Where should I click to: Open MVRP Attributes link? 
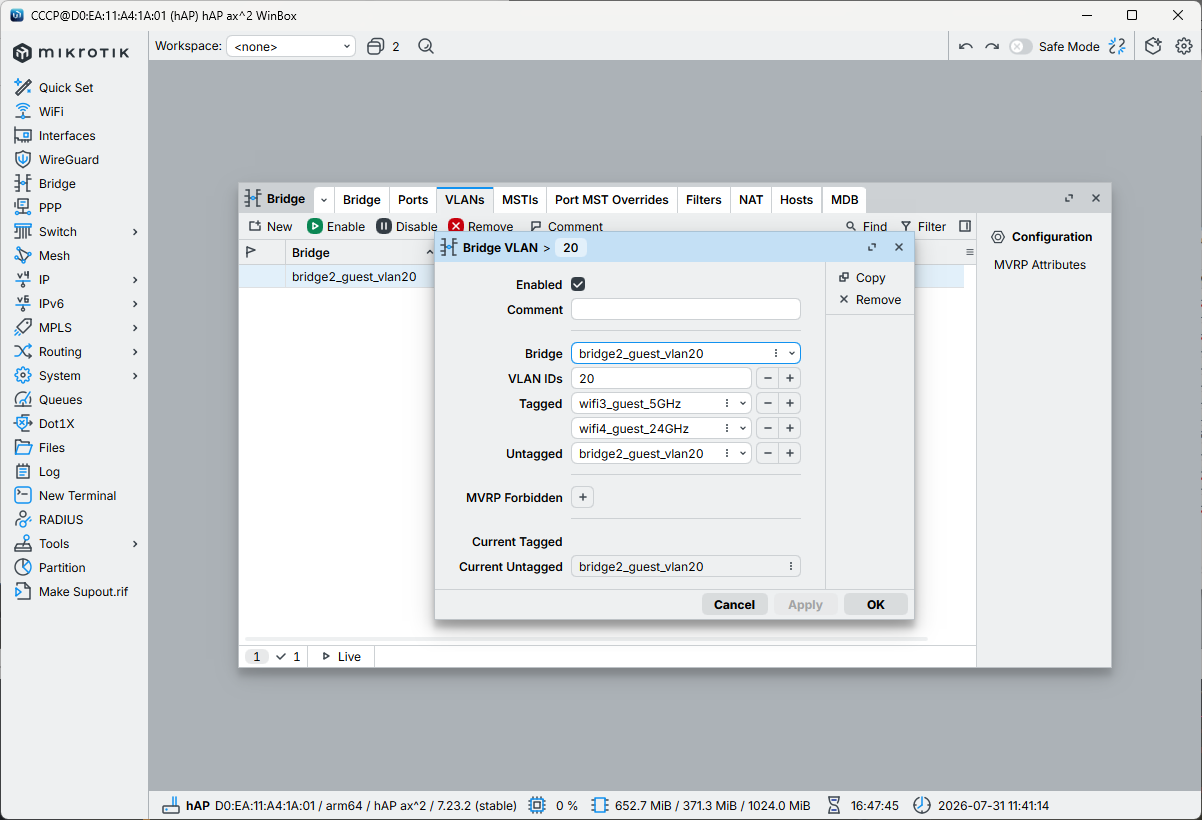[x=1040, y=265]
